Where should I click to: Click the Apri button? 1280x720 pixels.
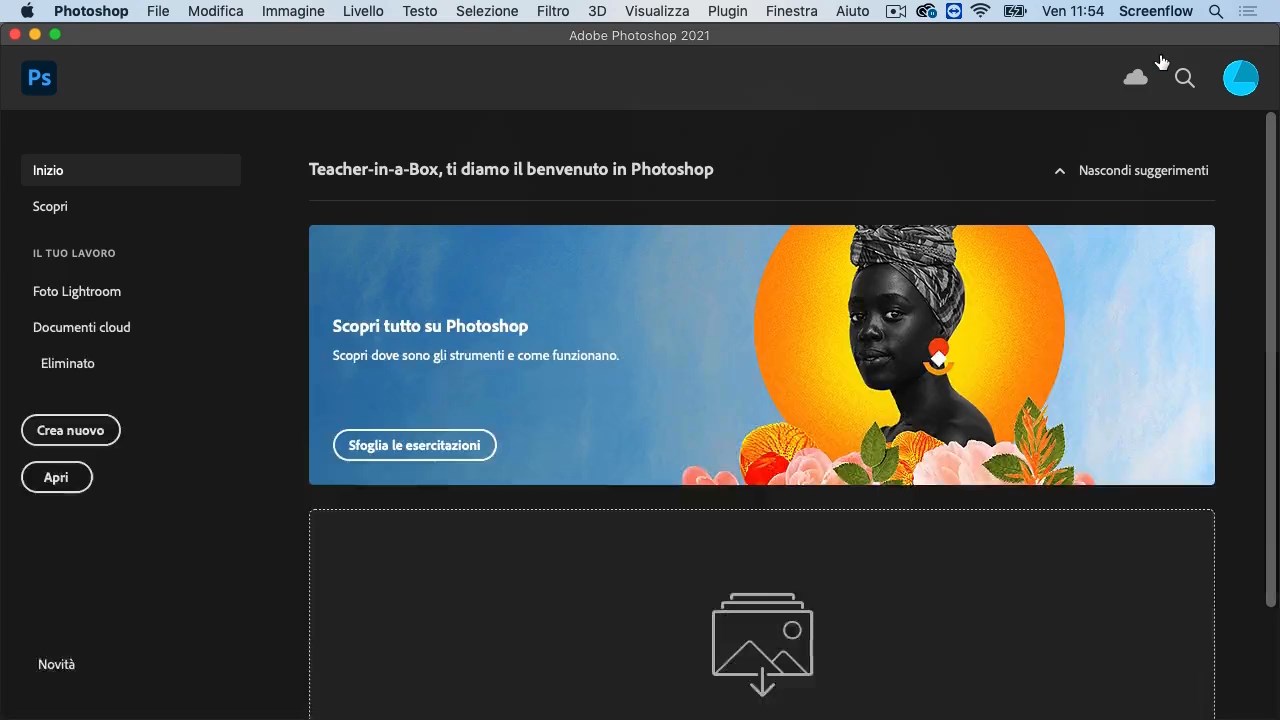[56, 477]
